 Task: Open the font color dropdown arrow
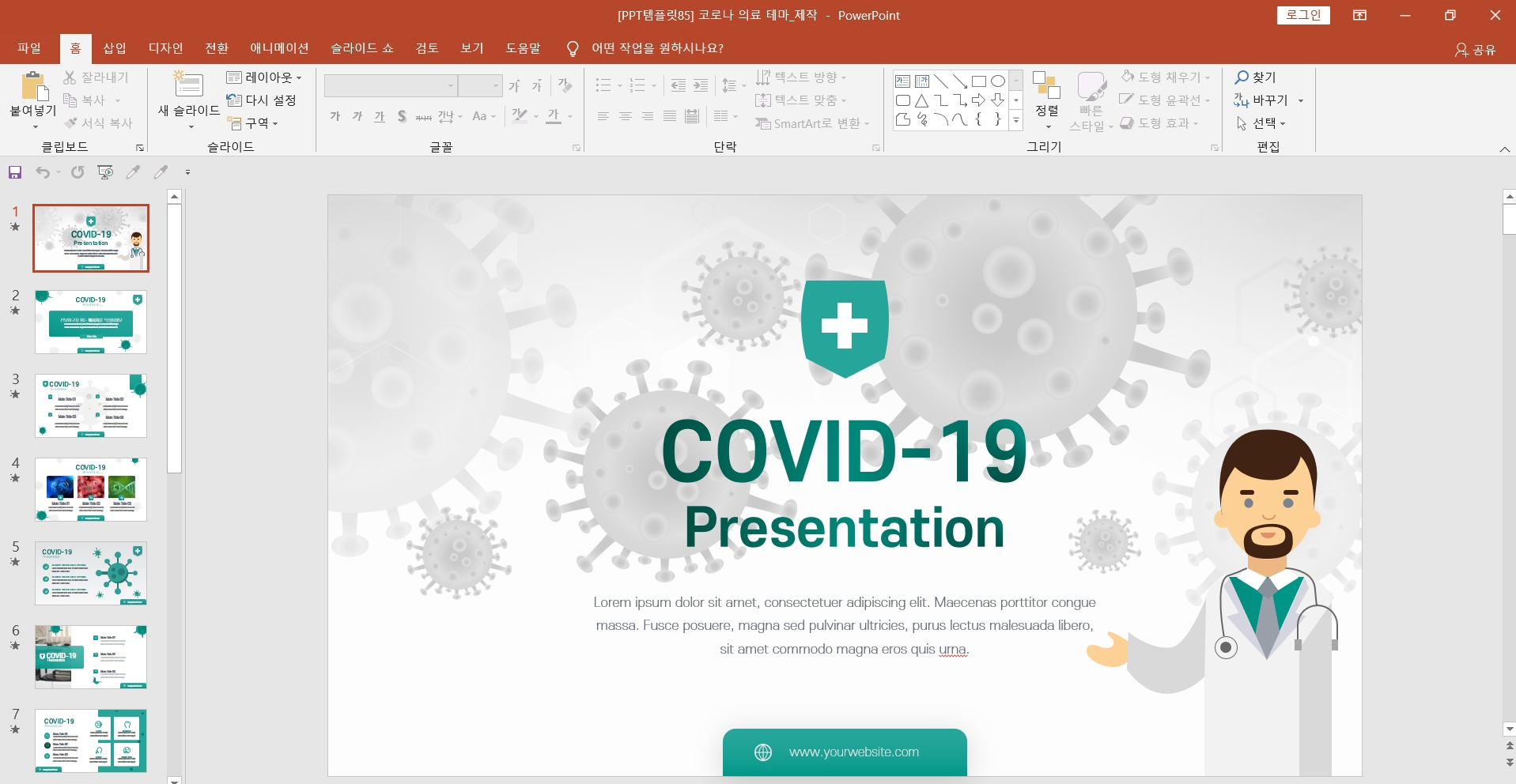pyautogui.click(x=570, y=117)
